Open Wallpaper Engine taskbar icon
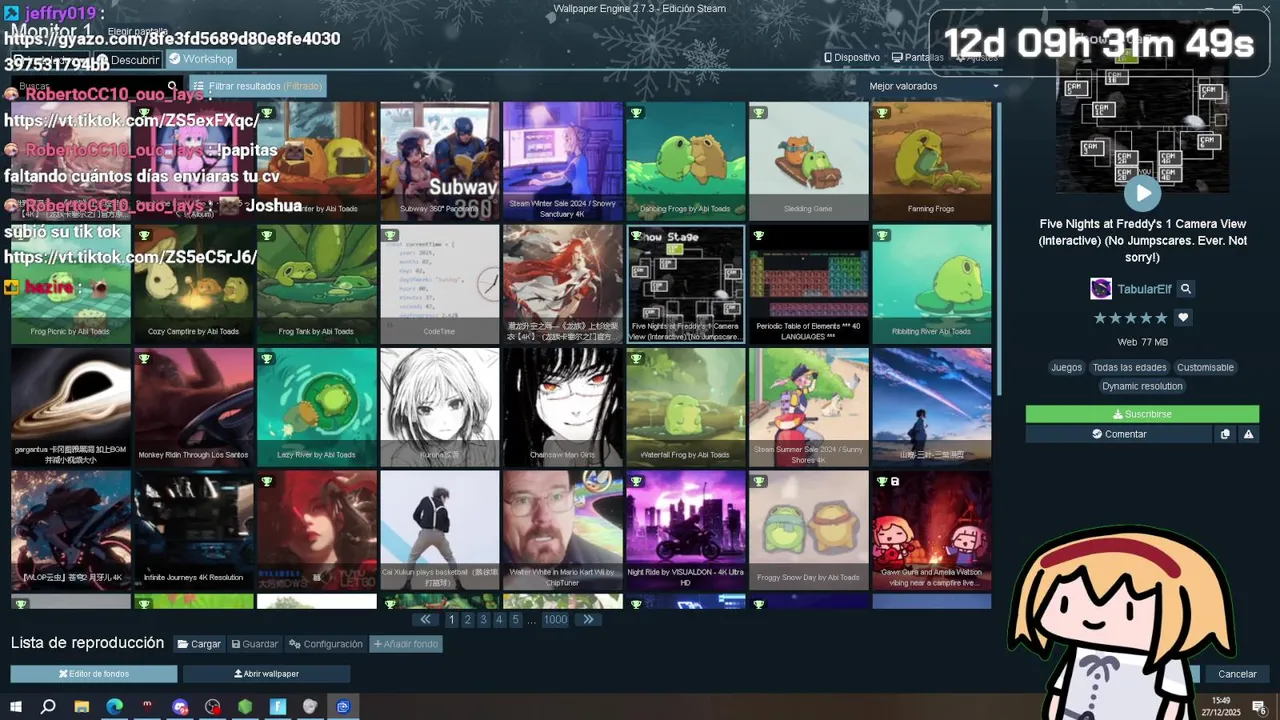Screen dimensions: 1280x720 tap(343, 707)
